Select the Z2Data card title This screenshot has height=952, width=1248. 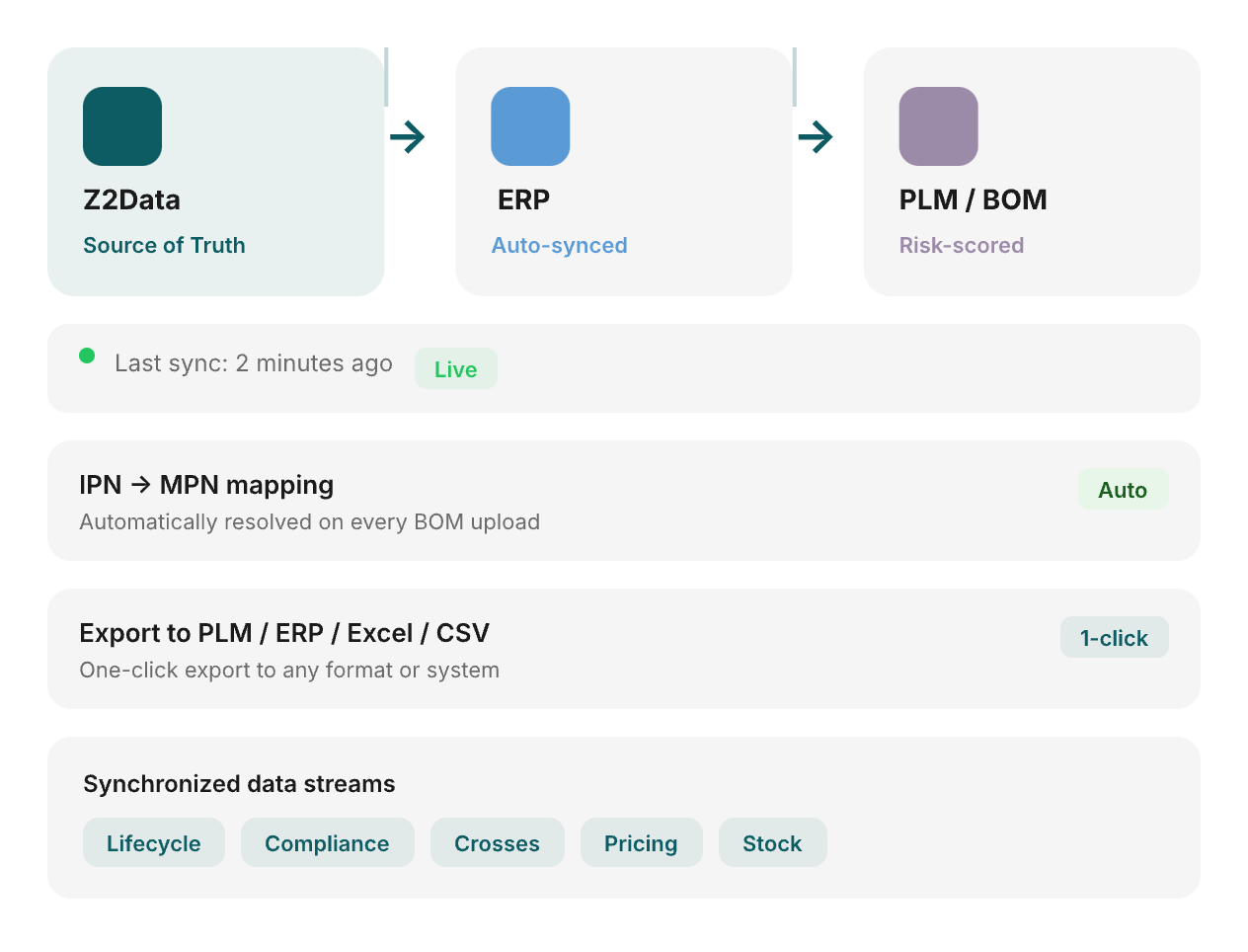[132, 199]
